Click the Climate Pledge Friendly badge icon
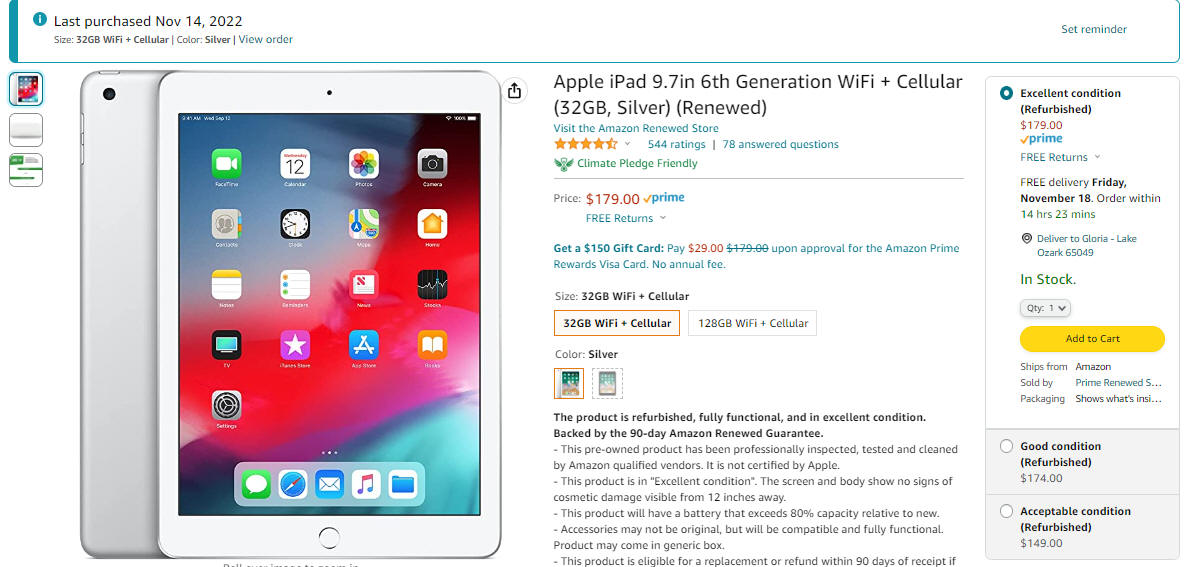This screenshot has width=1189, height=567. (563, 164)
